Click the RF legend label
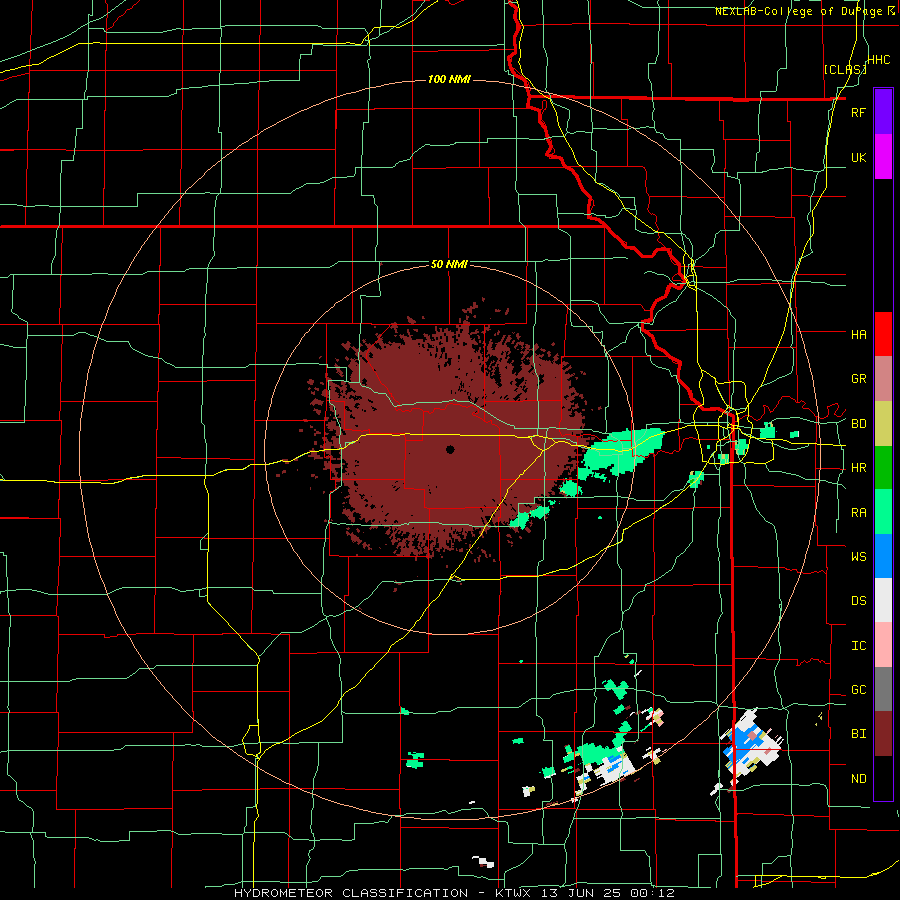Screen dimensions: 900x900 tap(858, 112)
